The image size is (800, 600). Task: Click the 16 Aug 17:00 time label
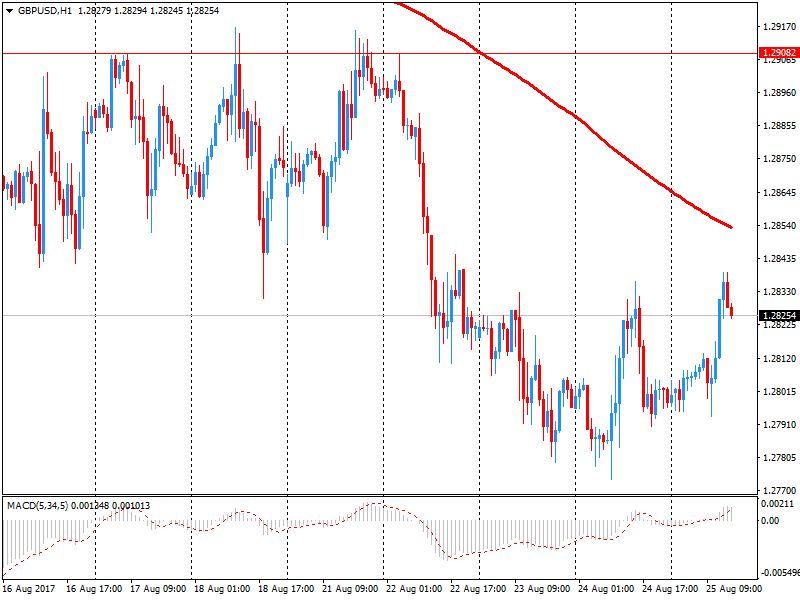point(94,589)
